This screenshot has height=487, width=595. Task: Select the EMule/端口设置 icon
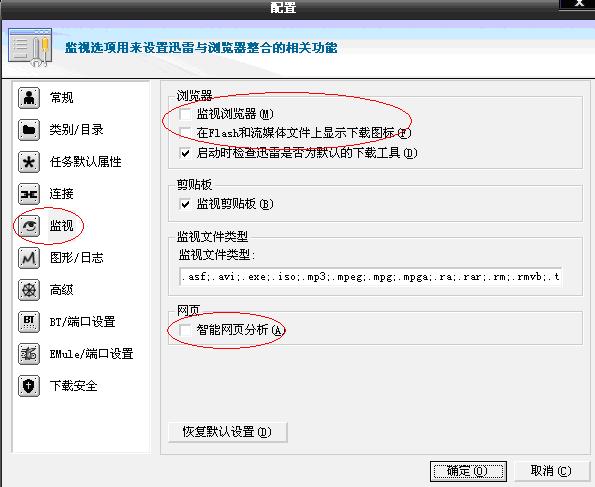click(29, 354)
